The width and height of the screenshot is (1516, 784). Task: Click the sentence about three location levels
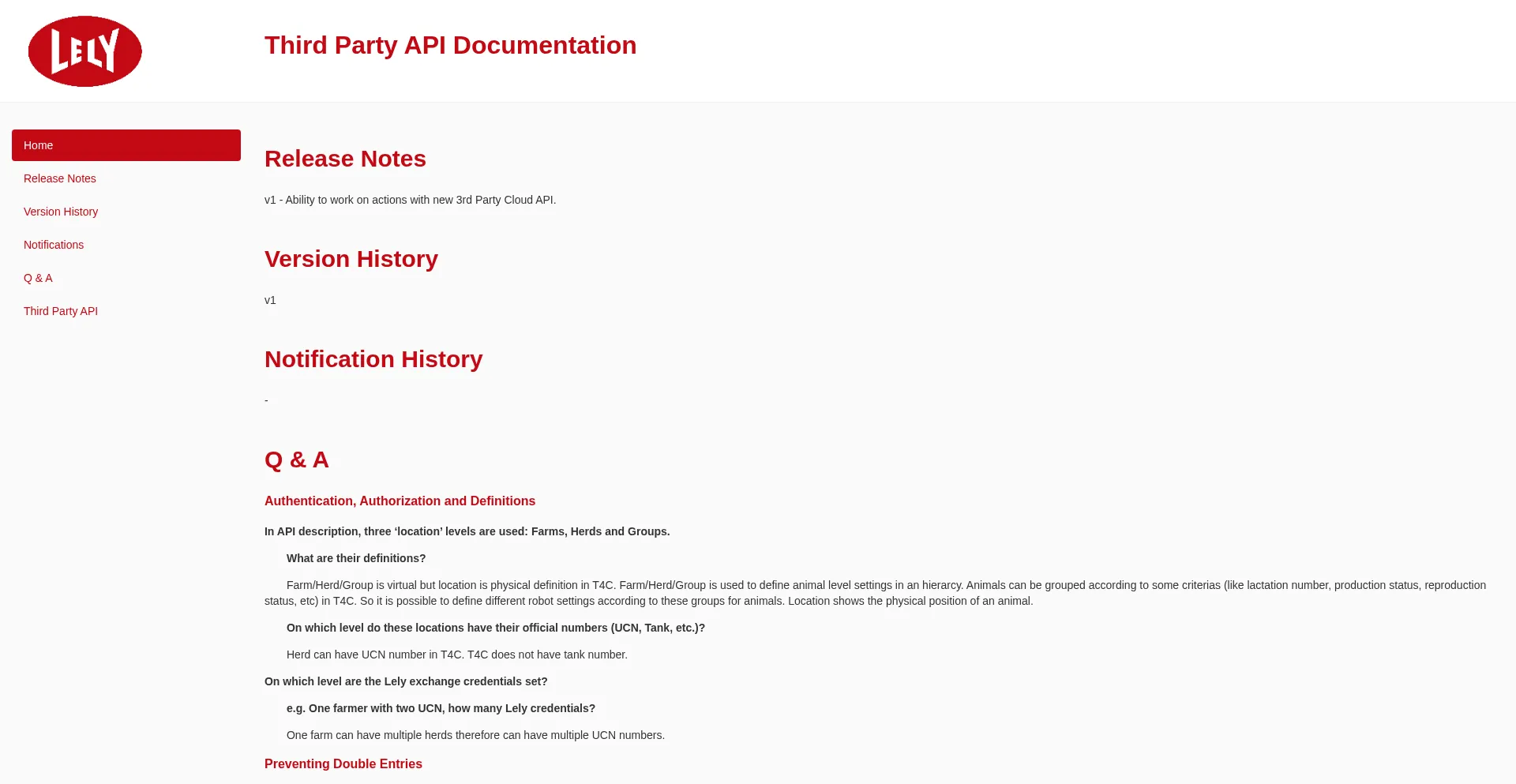point(467,531)
